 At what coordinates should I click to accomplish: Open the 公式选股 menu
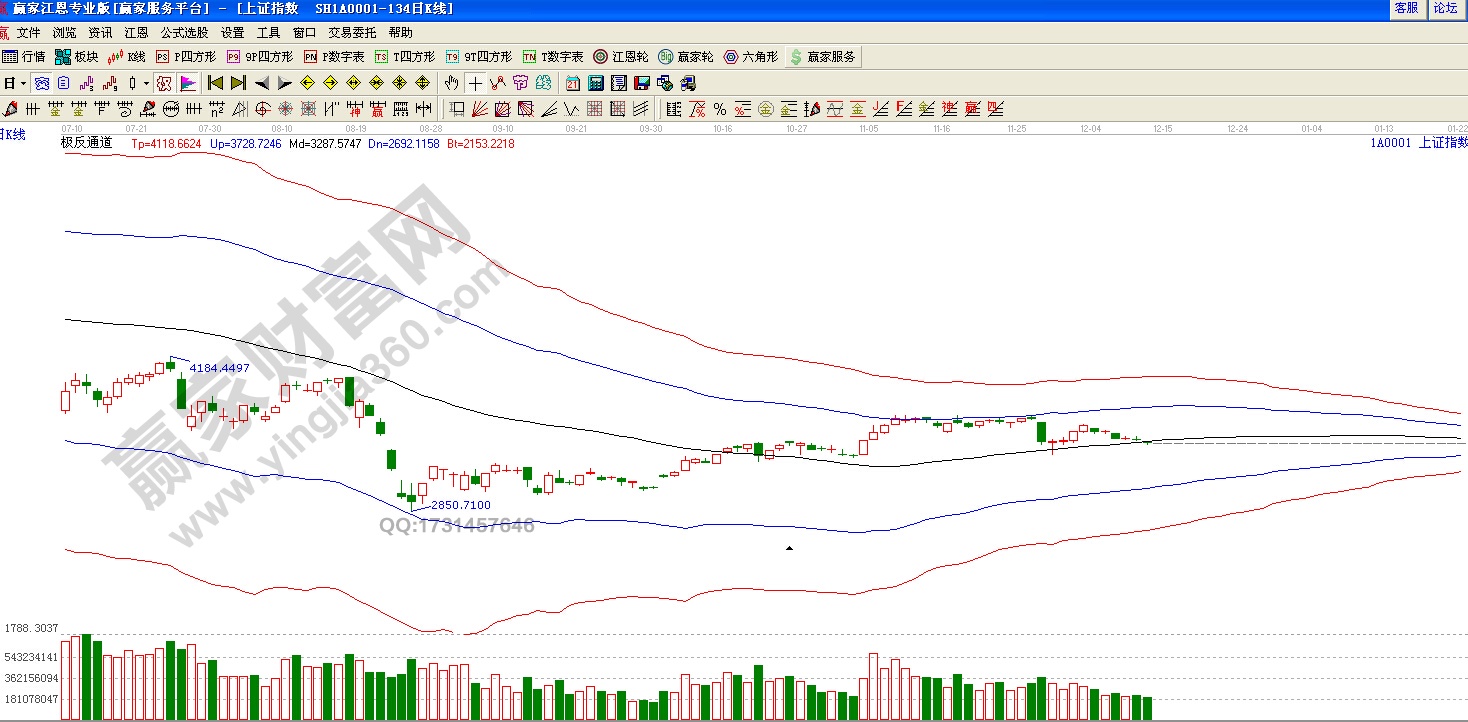[184, 33]
